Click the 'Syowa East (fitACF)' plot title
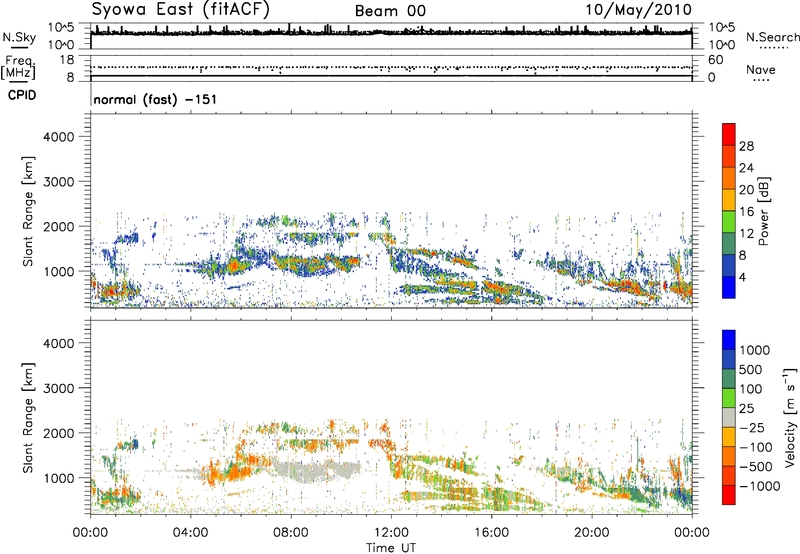This screenshot has height=554, width=800. coord(180,9)
